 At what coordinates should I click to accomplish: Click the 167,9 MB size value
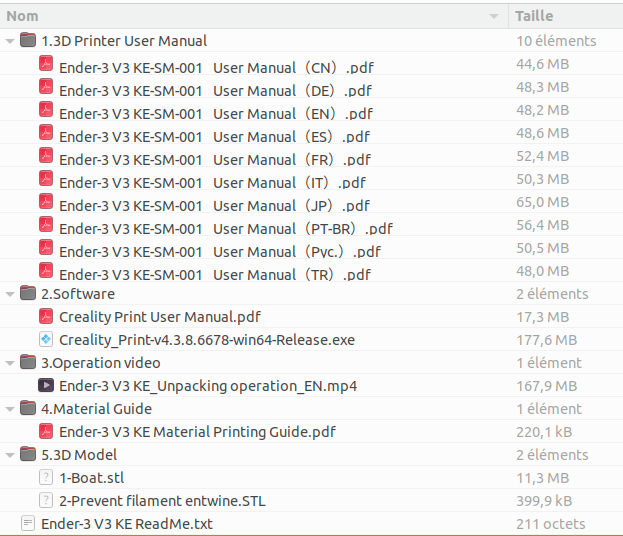pos(547,386)
